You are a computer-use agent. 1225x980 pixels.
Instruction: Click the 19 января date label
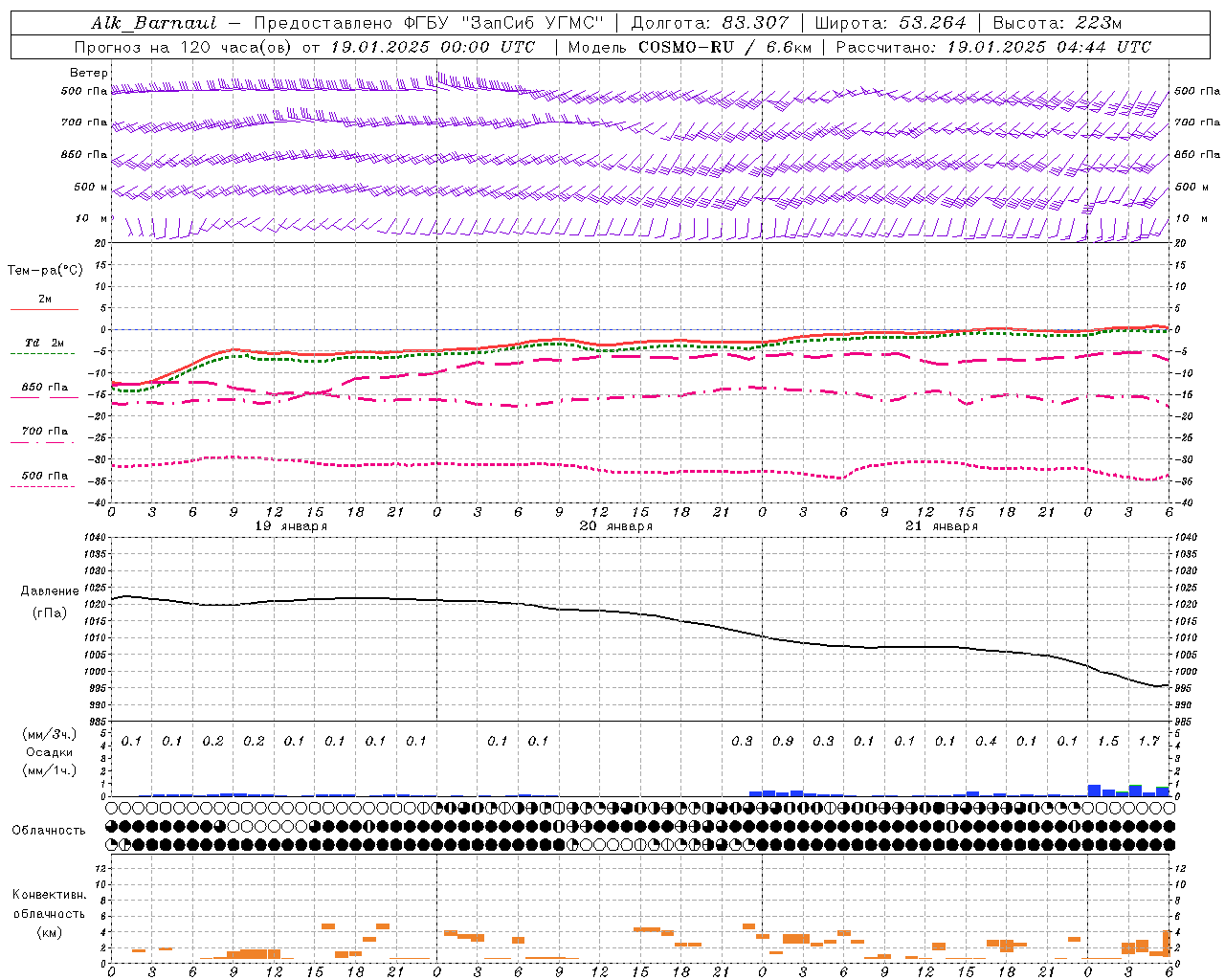[x=291, y=526]
